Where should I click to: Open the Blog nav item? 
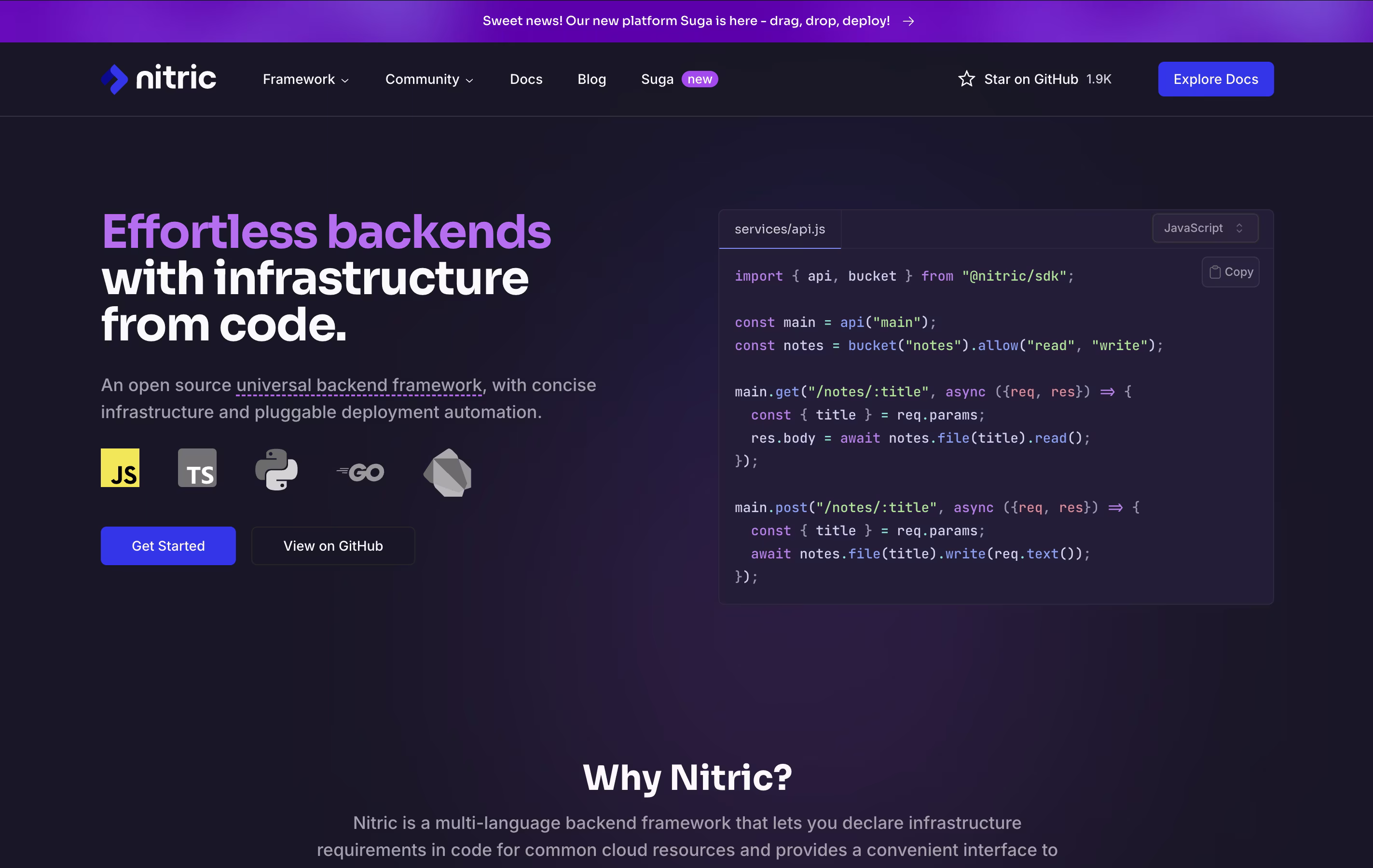[x=592, y=79]
